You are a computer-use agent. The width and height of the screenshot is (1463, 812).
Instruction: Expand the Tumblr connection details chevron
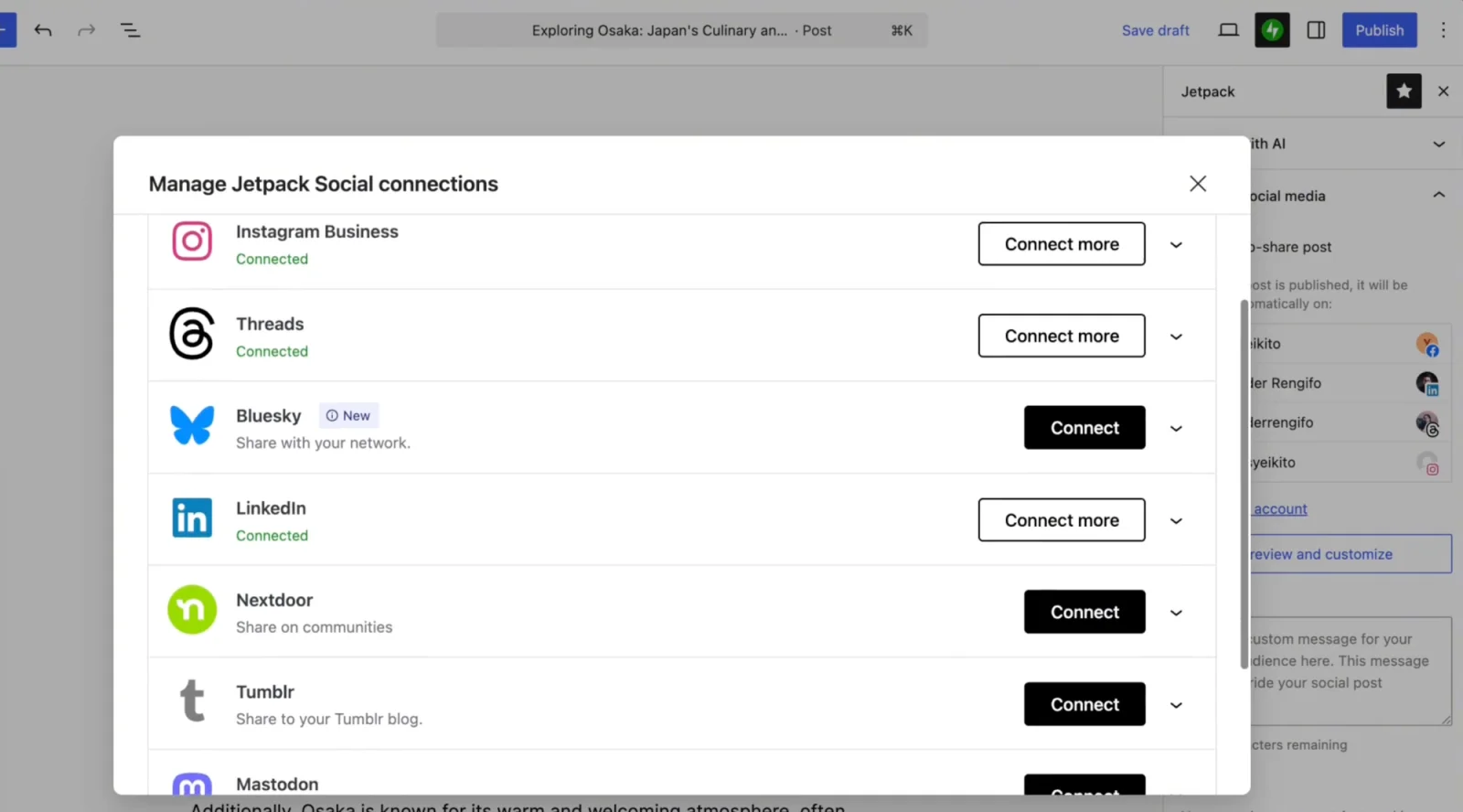click(1177, 705)
